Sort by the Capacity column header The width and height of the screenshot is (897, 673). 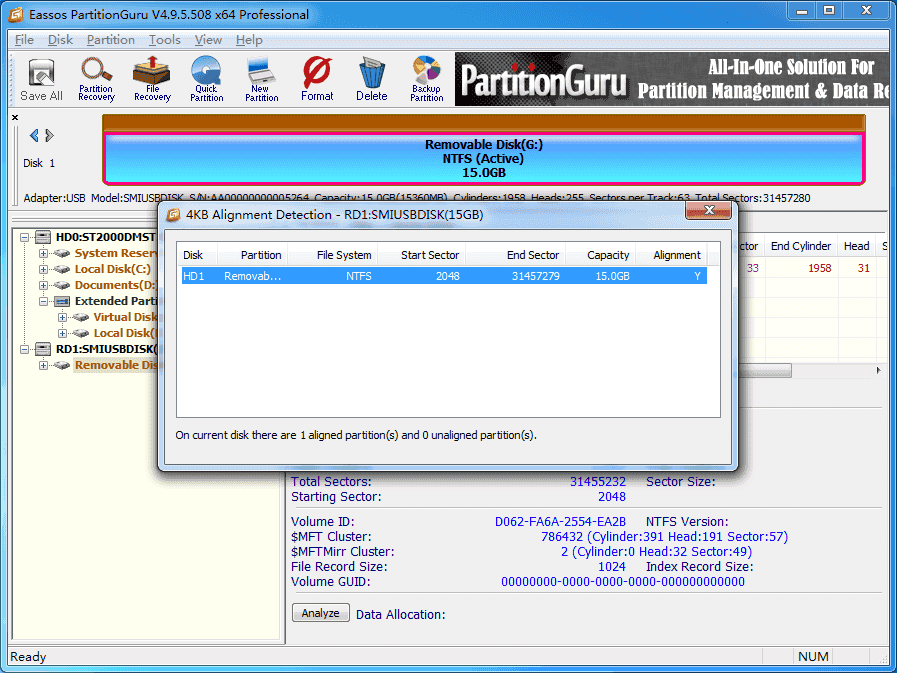pos(600,255)
